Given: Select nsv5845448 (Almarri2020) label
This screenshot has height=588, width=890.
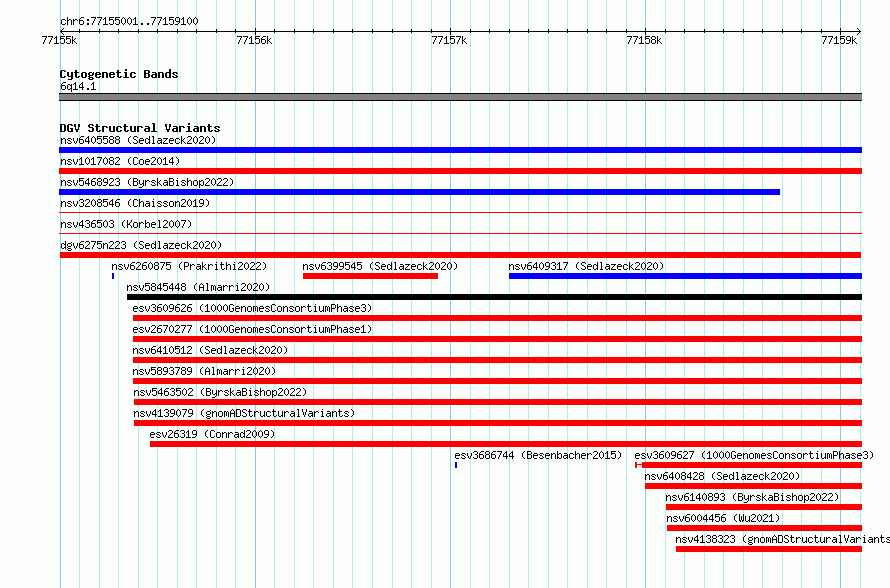Looking at the screenshot, I should click(198, 287).
